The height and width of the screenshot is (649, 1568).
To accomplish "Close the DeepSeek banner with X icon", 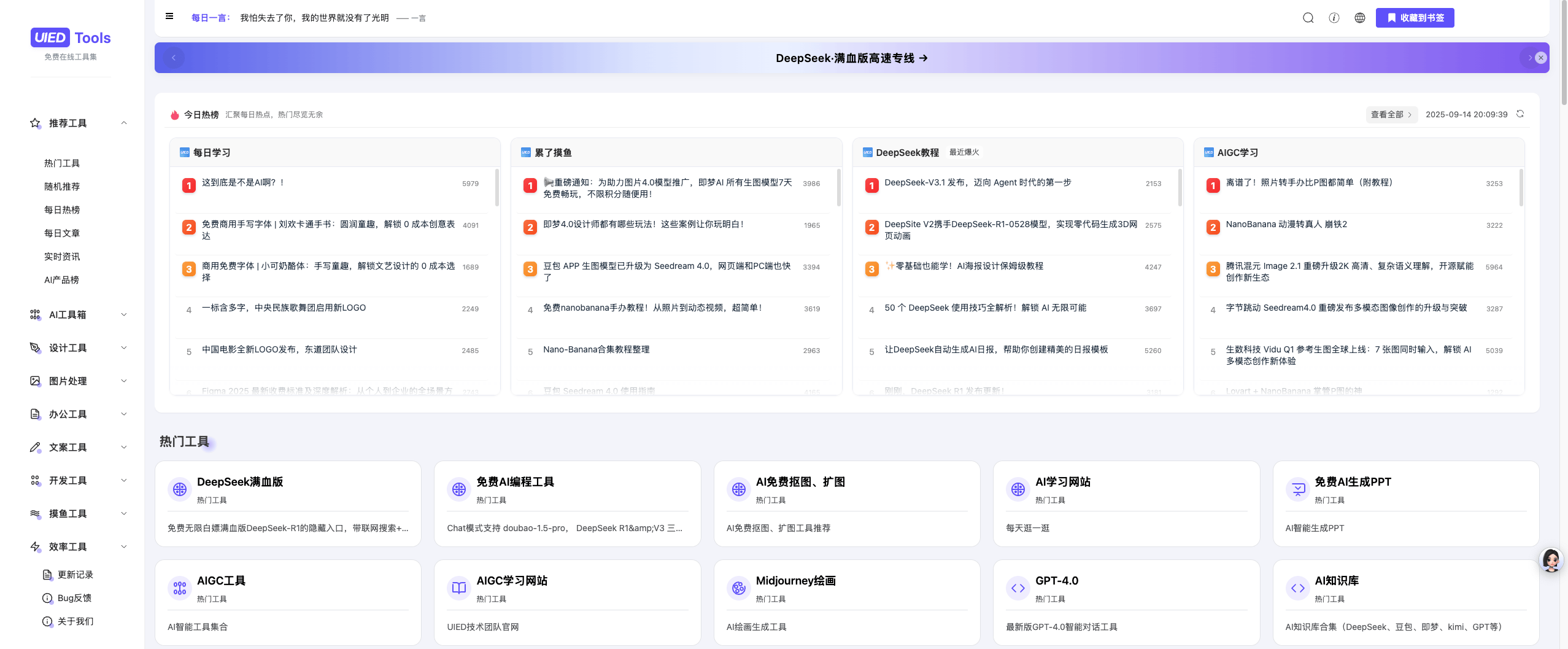I will coord(1540,58).
